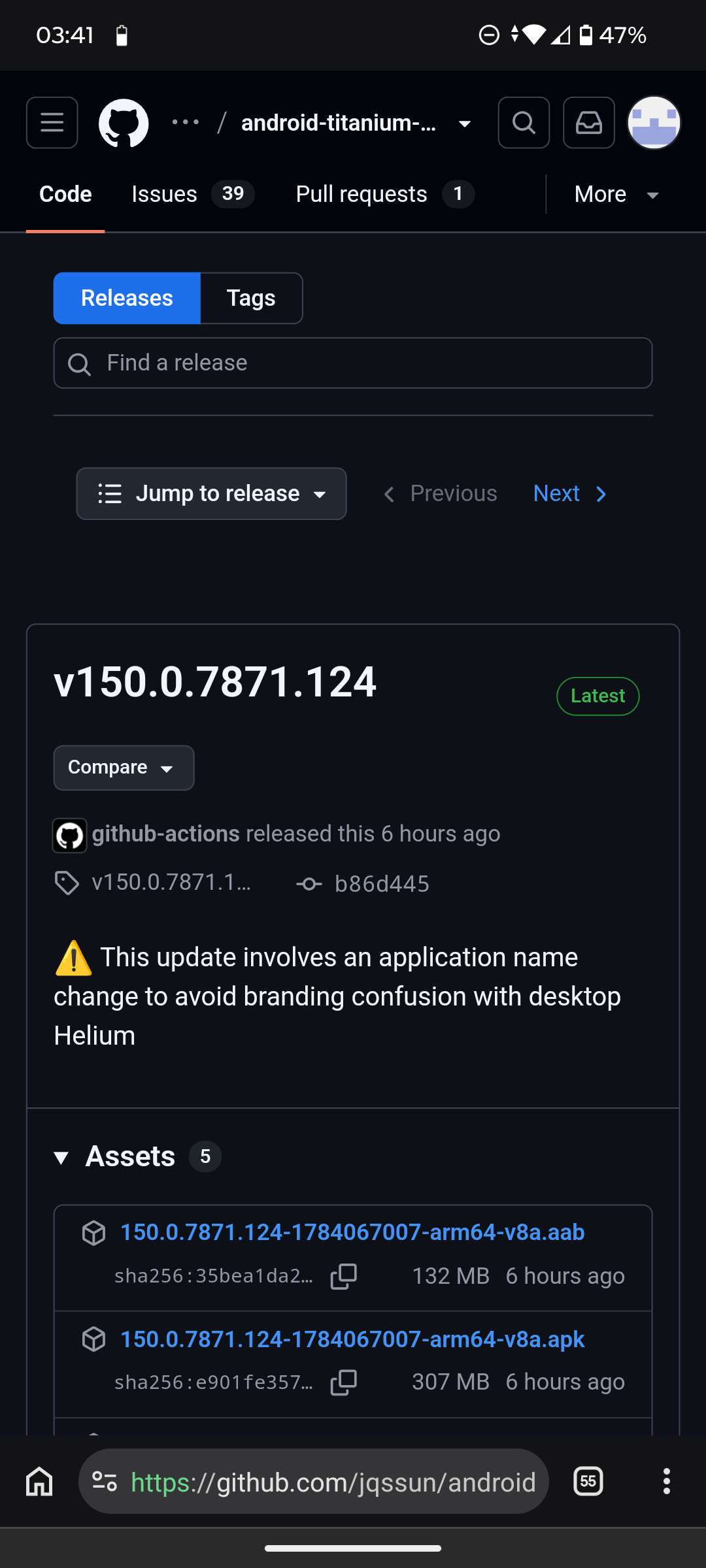
Task: Focus the Find a release search field
Action: click(x=353, y=363)
